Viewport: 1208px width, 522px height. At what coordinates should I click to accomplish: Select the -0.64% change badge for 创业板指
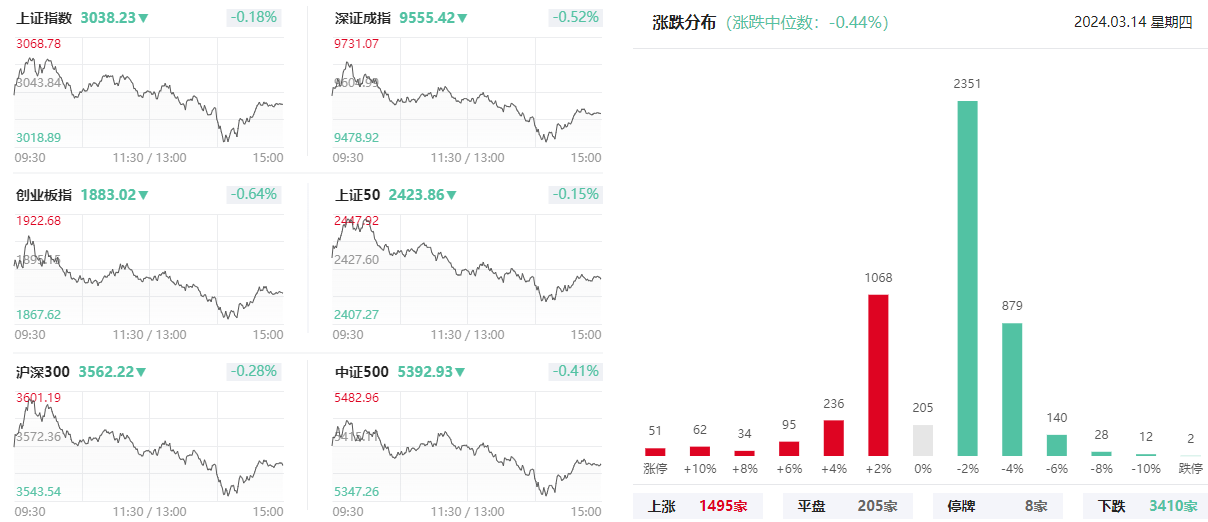(x=254, y=194)
